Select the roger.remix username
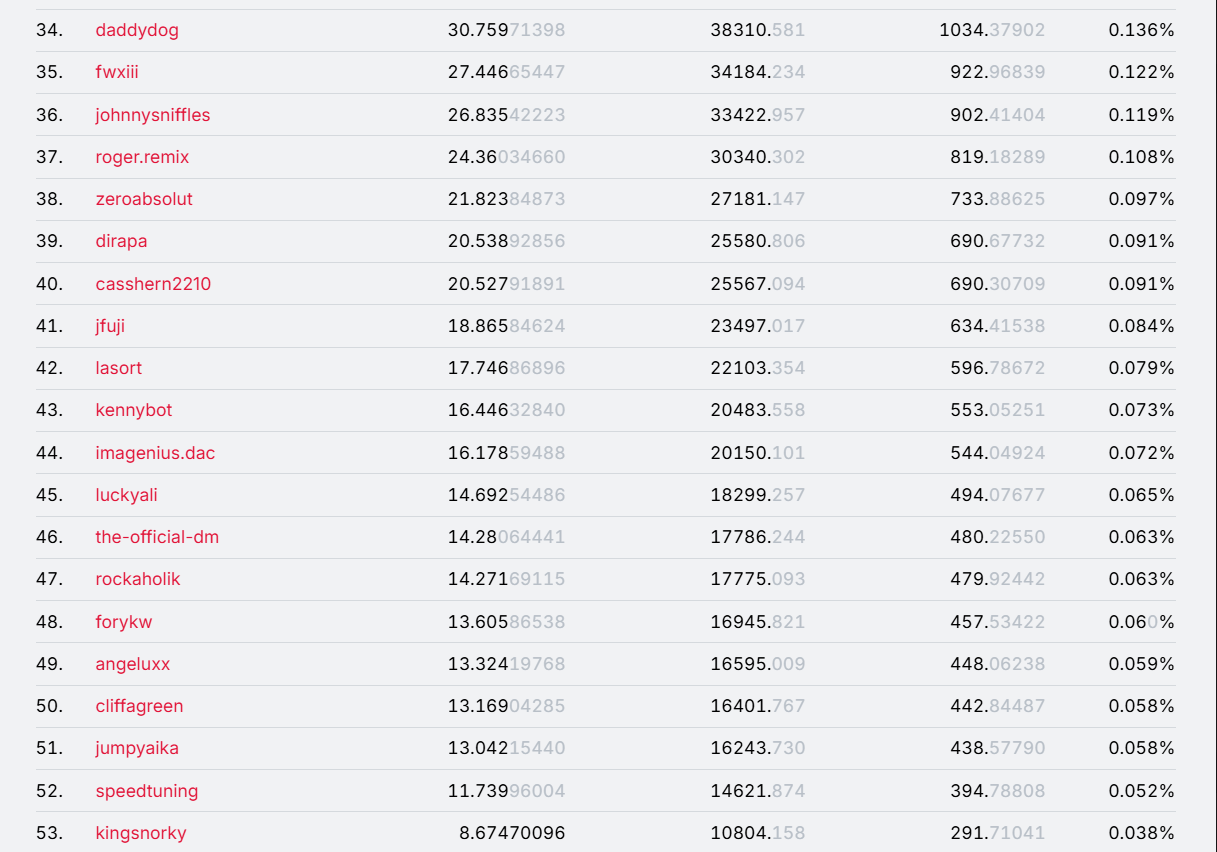Image resolution: width=1217 pixels, height=852 pixels. click(x=142, y=157)
